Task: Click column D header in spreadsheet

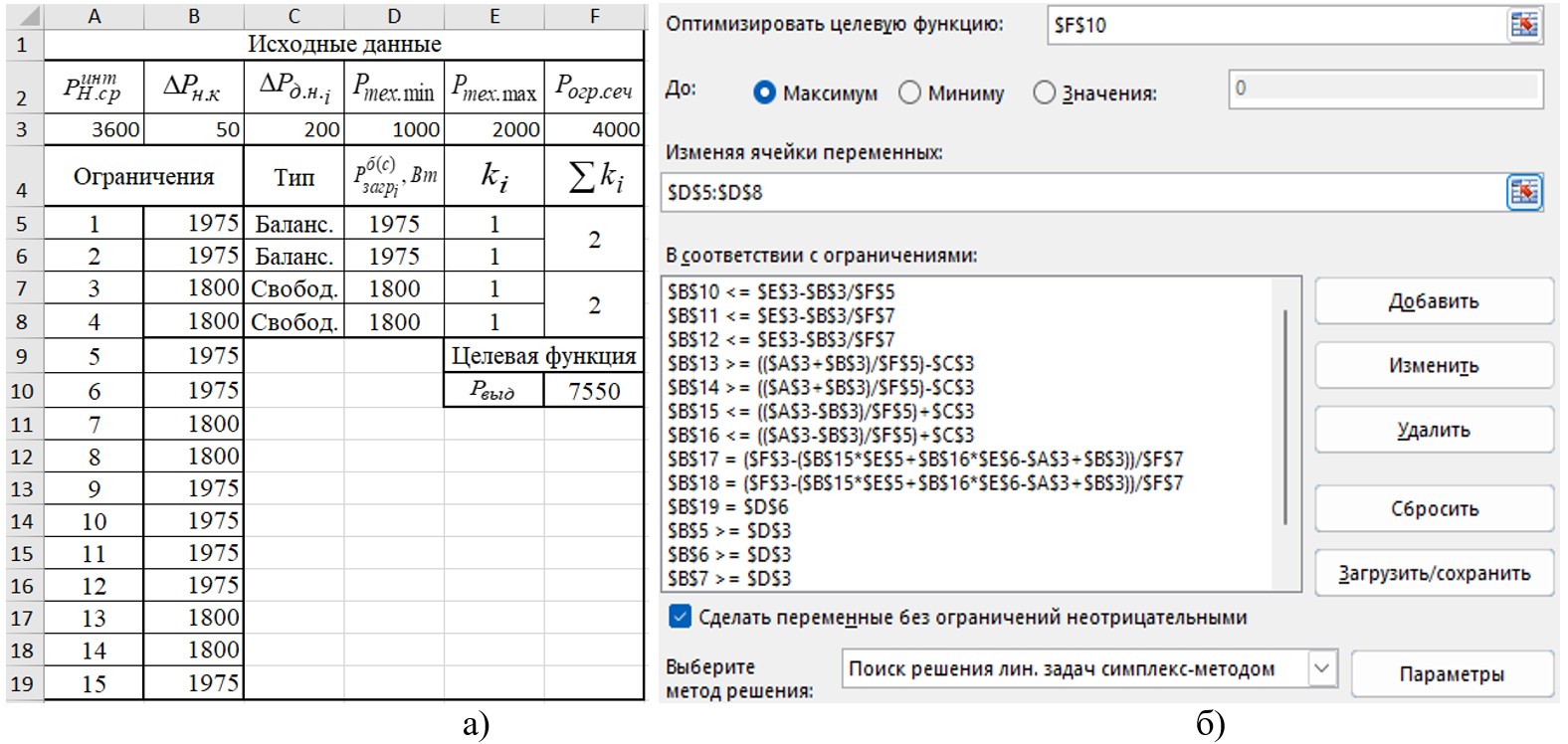Action: point(394,16)
